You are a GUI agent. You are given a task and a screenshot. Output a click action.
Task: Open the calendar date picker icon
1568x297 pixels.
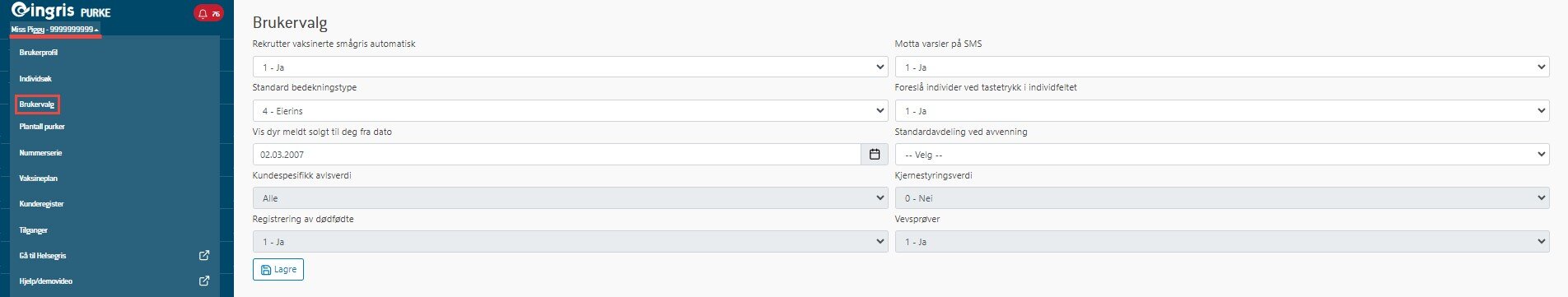pyautogui.click(x=875, y=155)
